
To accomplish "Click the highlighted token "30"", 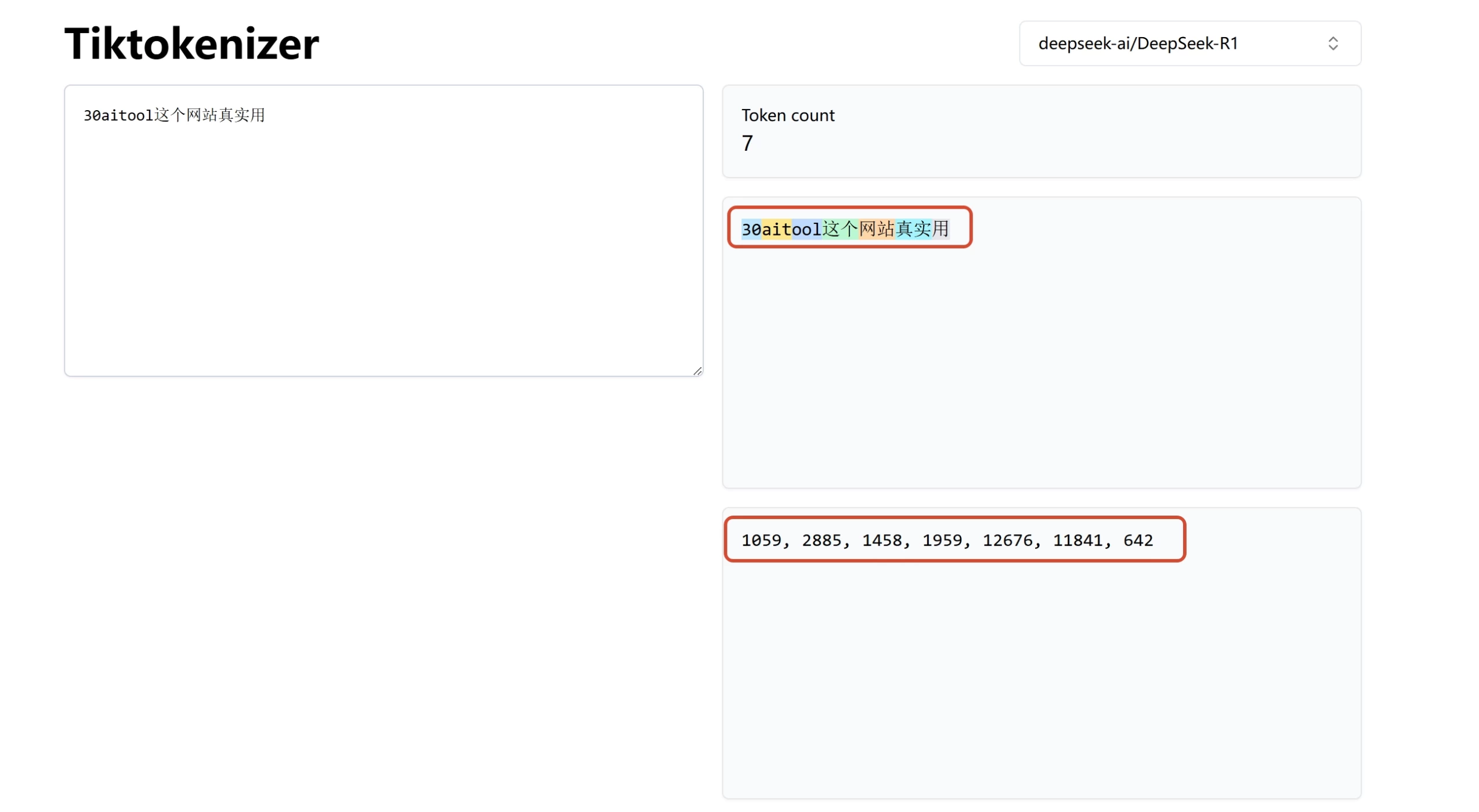I will tap(751, 229).
